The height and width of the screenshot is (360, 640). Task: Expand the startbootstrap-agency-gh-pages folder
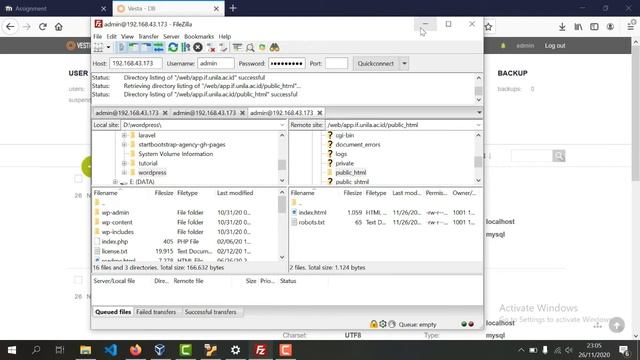point(124,144)
